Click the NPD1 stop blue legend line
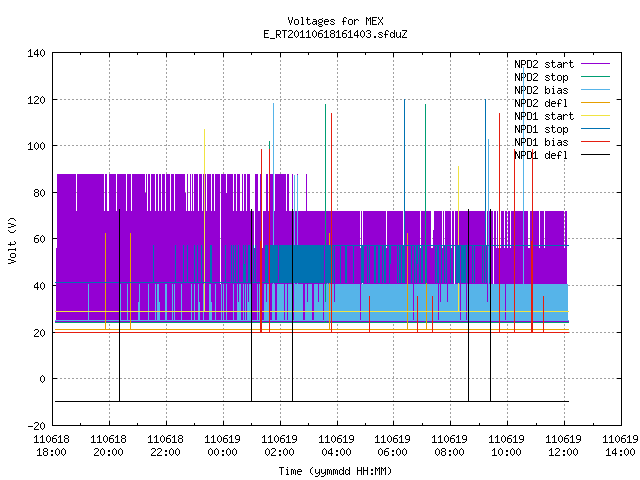This screenshot has height=480, width=640. tap(595, 129)
